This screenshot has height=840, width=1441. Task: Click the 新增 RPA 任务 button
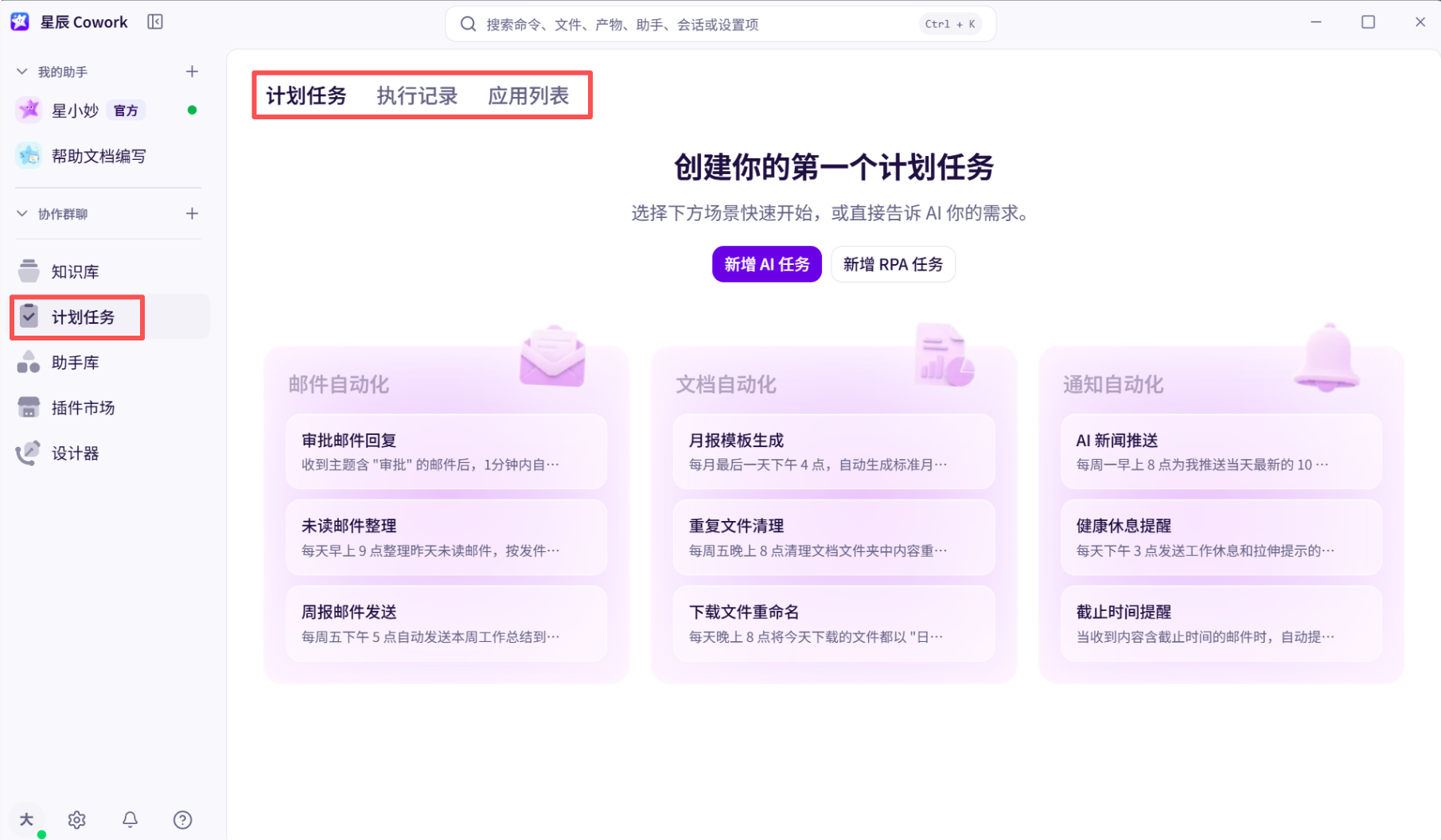(x=893, y=264)
